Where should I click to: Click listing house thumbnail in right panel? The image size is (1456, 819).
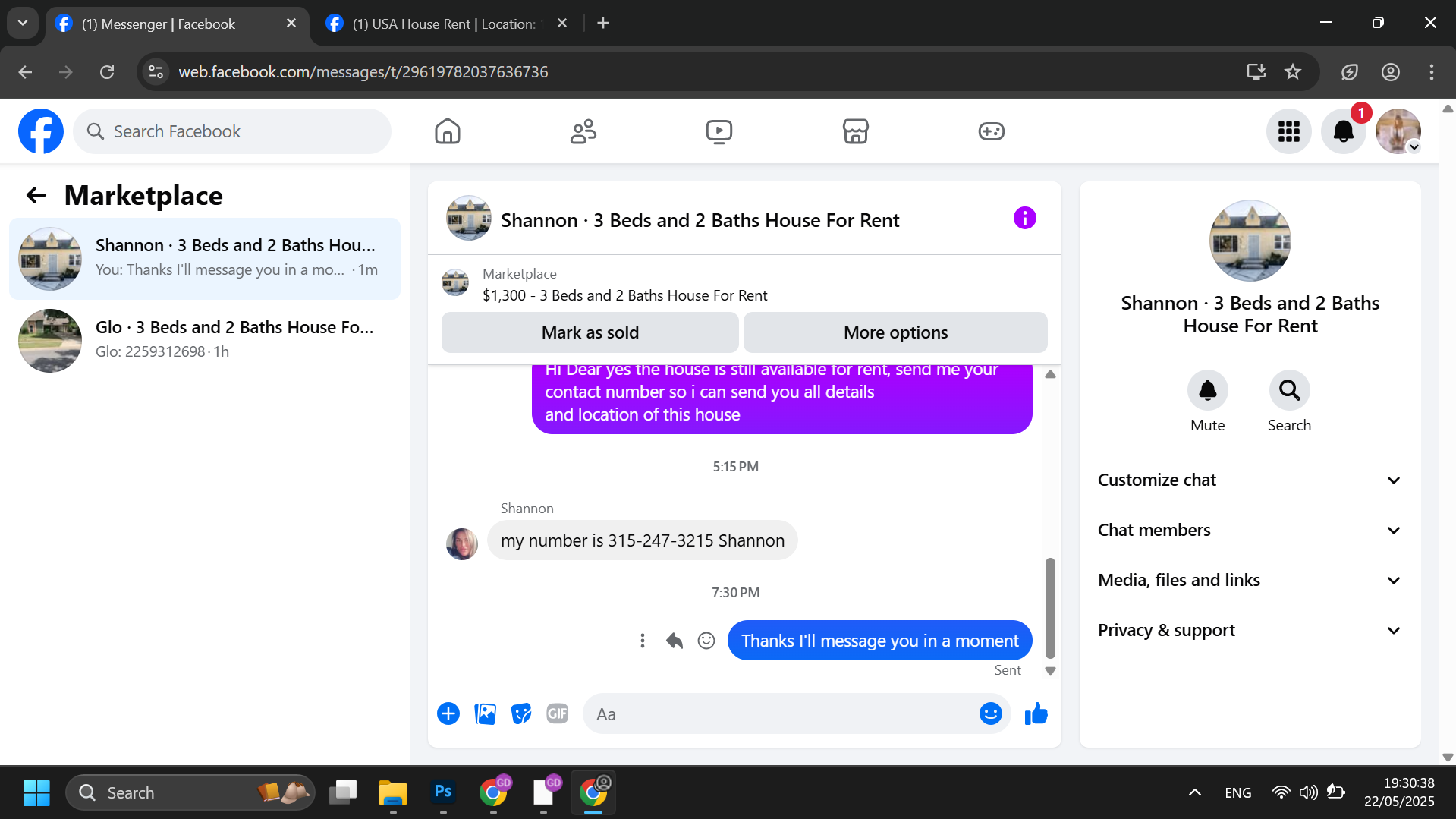(x=1250, y=241)
